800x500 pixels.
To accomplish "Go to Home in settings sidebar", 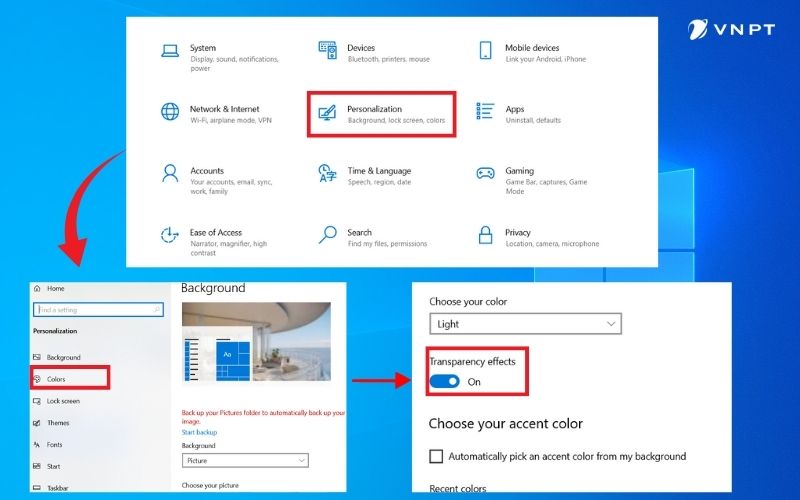I will (x=54, y=288).
